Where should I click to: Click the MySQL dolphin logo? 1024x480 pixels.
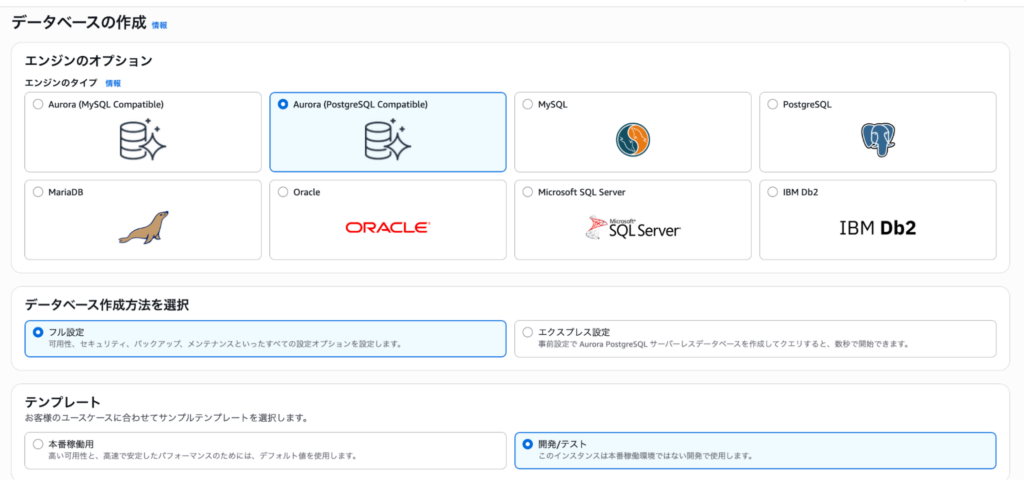pos(632,141)
